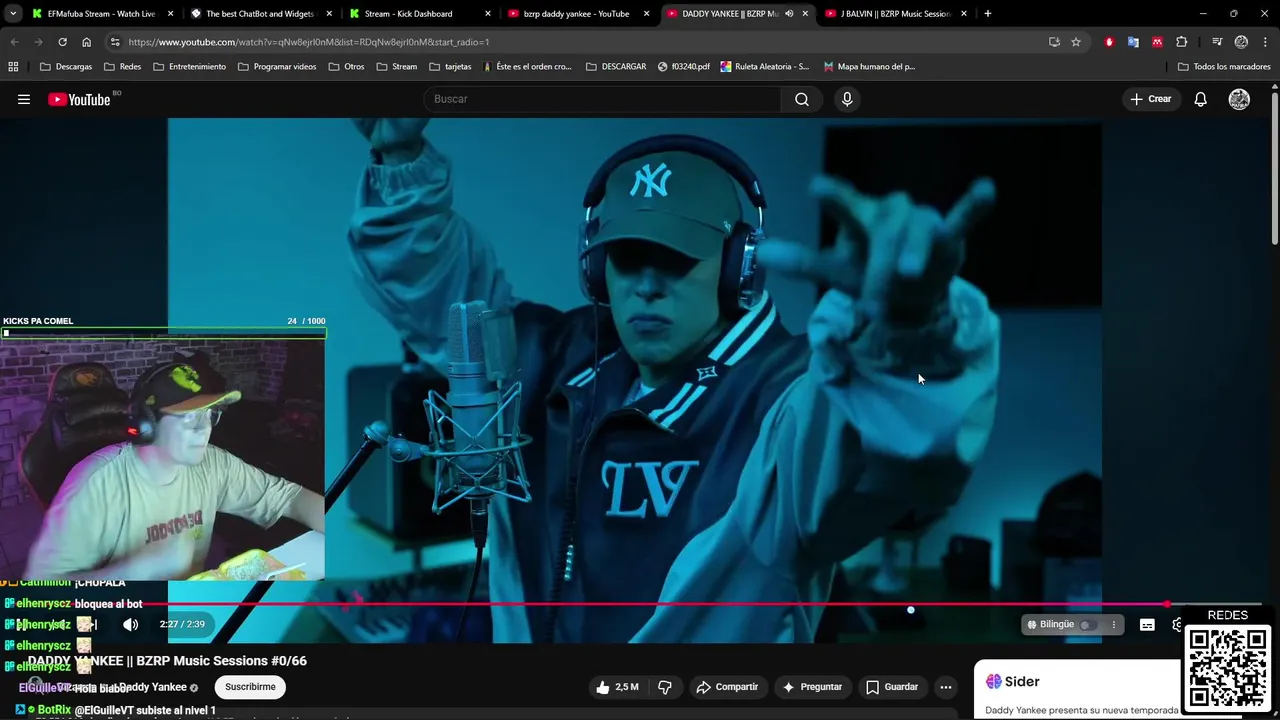This screenshot has height=720, width=1280.
Task: Open the Sider panel card
Action: [1078, 690]
